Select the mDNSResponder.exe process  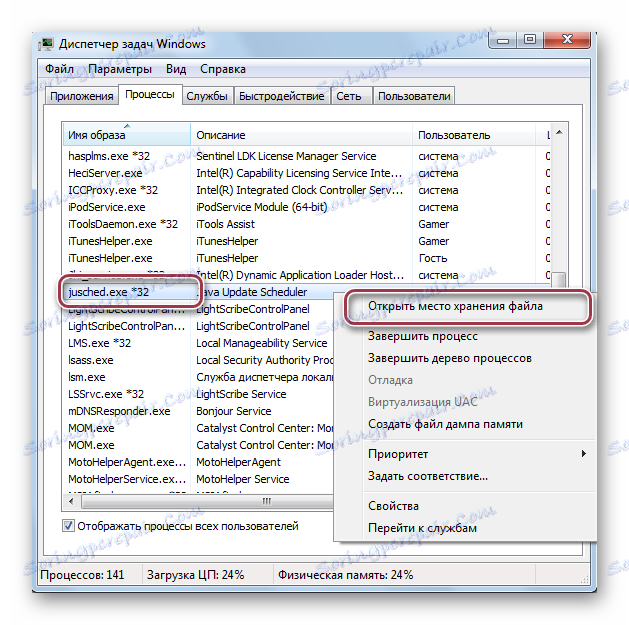(119, 412)
